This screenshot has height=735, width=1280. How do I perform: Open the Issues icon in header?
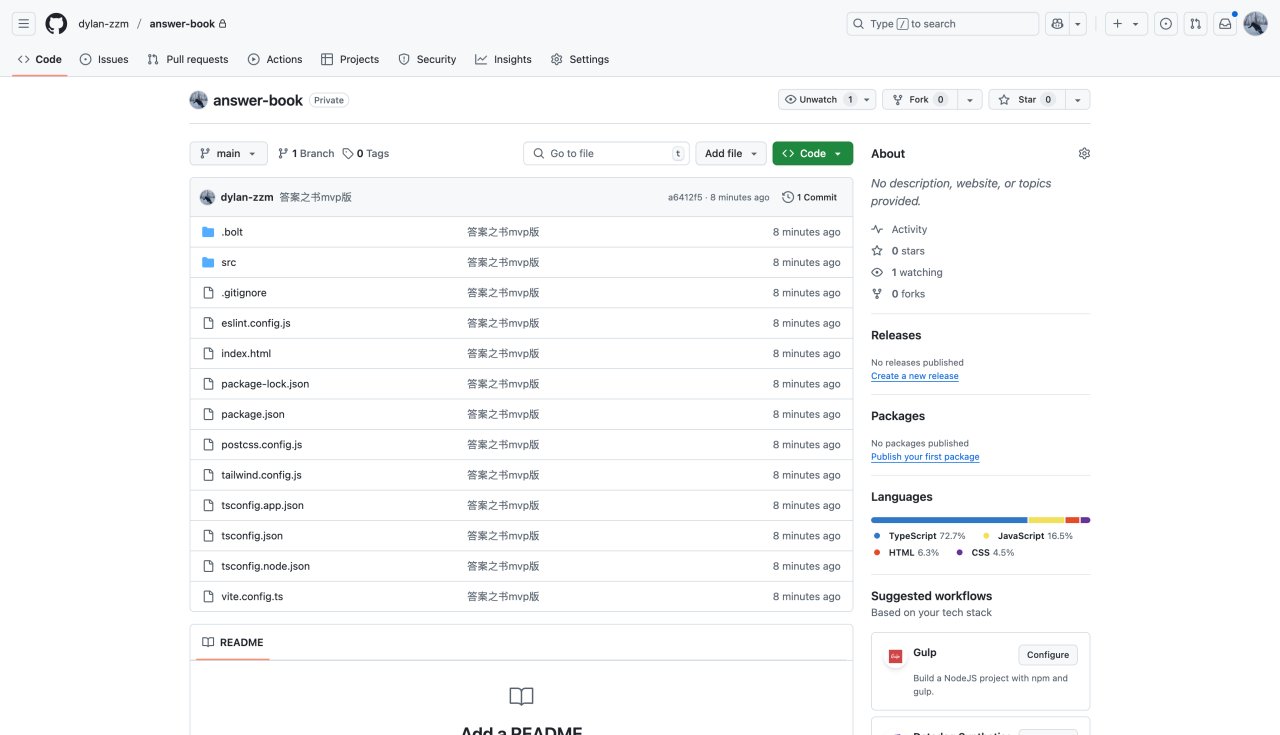coord(1165,24)
